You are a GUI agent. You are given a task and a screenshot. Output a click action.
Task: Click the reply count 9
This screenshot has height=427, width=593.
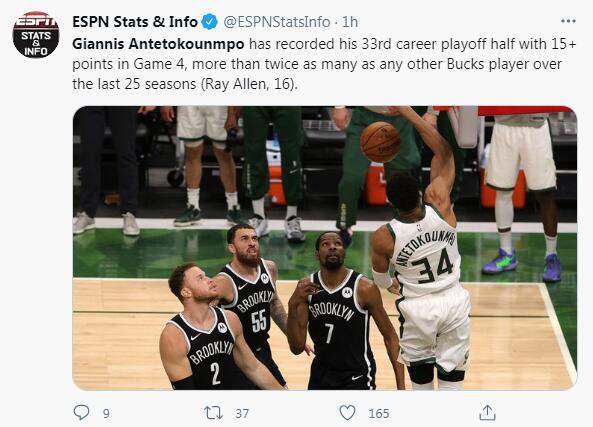click(x=106, y=413)
